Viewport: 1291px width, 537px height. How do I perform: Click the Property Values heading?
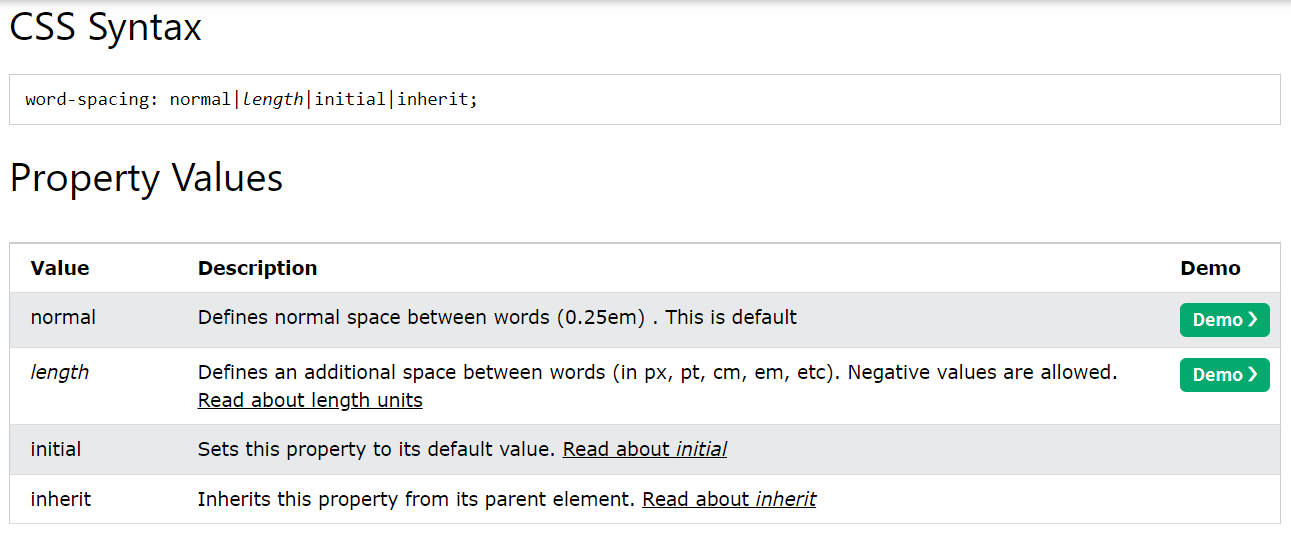146,178
